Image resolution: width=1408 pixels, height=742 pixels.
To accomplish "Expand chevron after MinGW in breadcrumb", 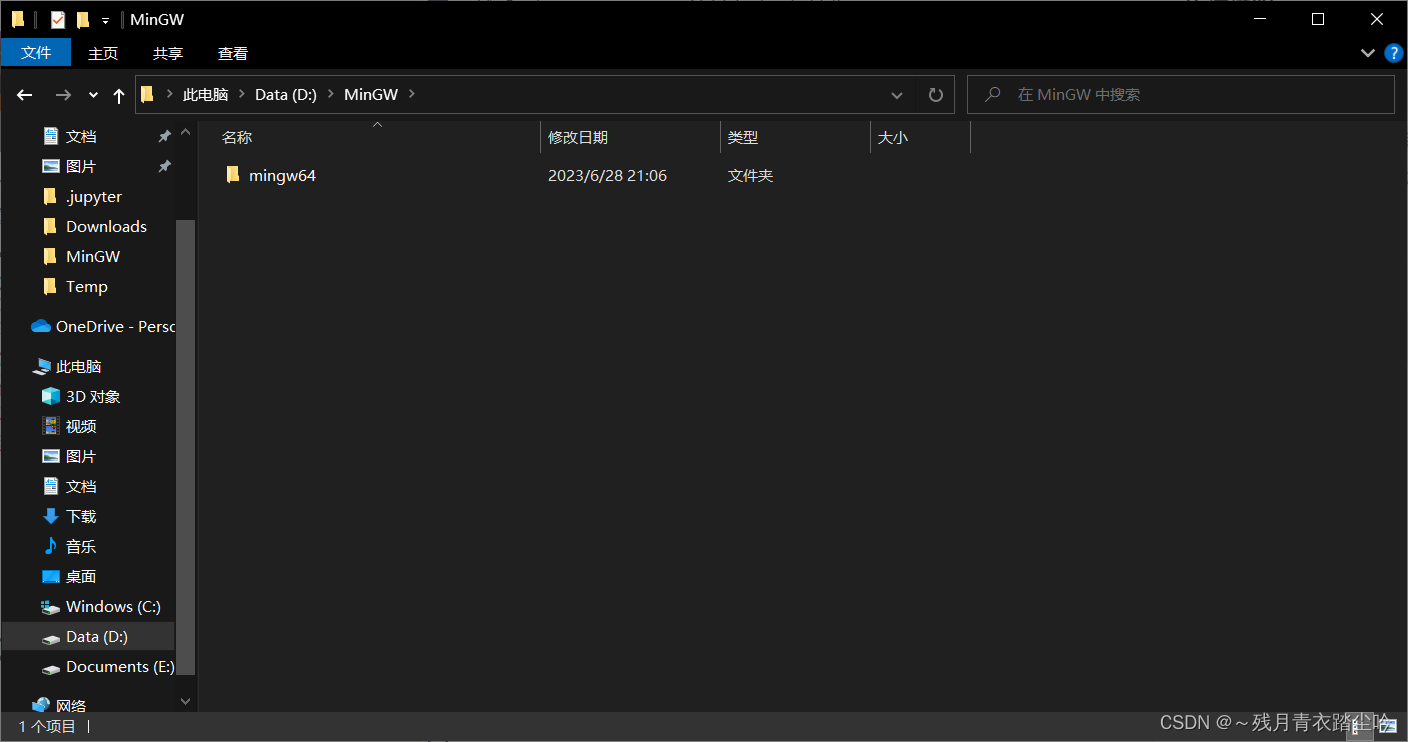I will 411,95.
